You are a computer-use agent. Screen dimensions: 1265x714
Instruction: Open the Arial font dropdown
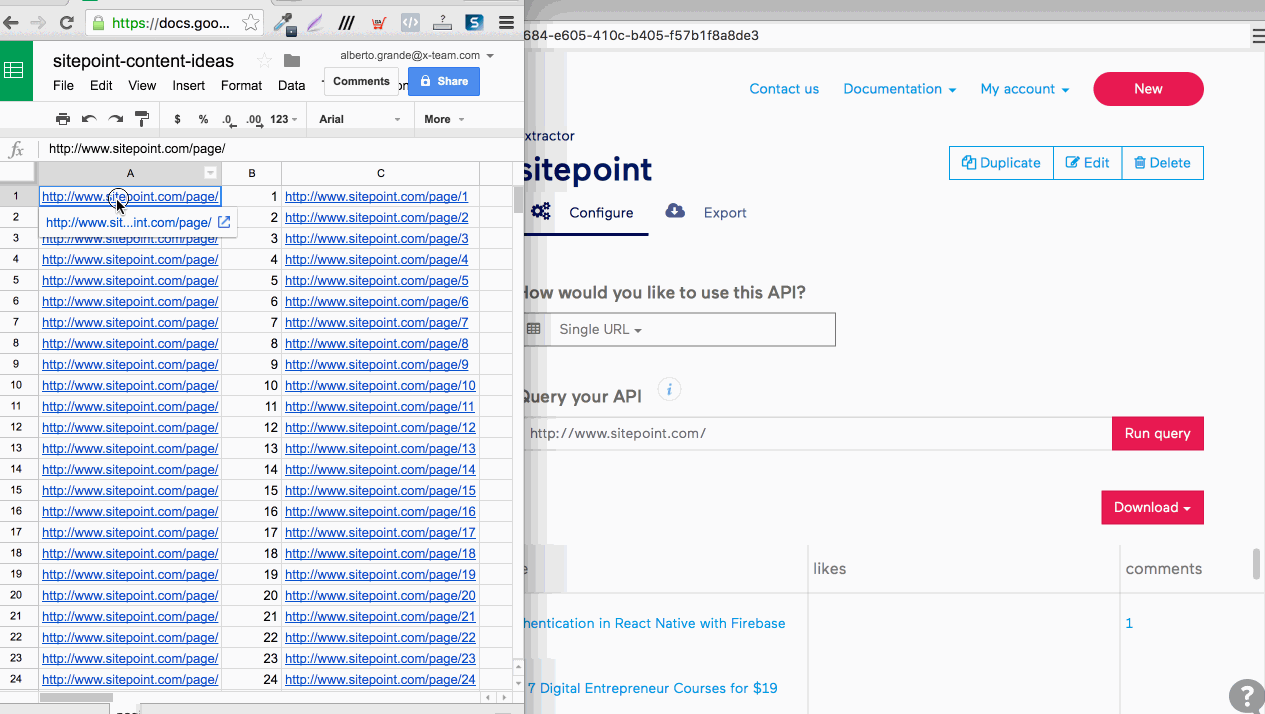[x=359, y=119]
